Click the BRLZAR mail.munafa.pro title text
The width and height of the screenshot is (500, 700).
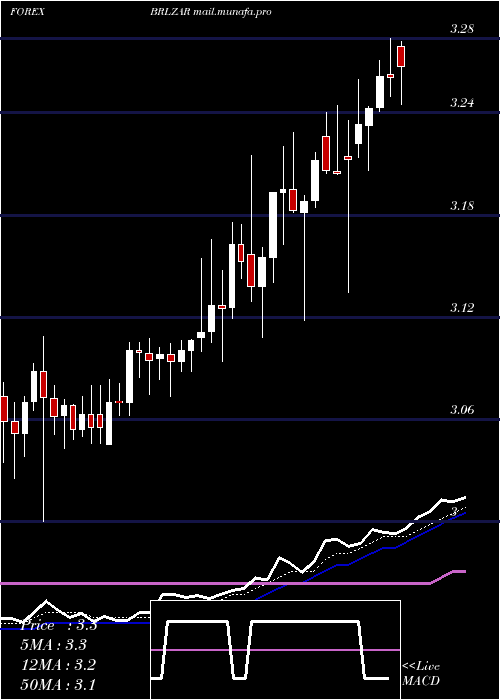pos(211,12)
